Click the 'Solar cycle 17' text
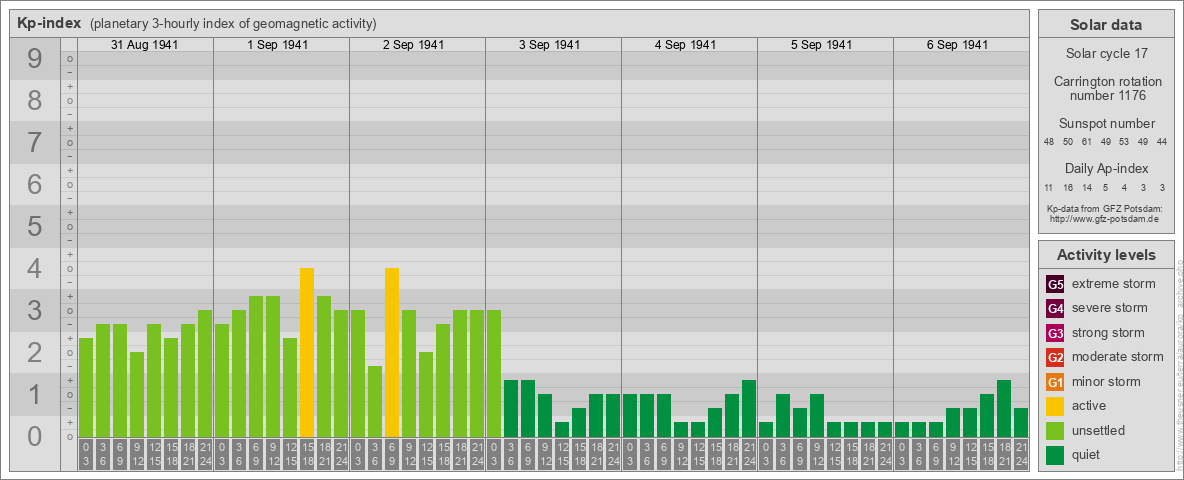This screenshot has width=1184, height=480. tap(1105, 54)
